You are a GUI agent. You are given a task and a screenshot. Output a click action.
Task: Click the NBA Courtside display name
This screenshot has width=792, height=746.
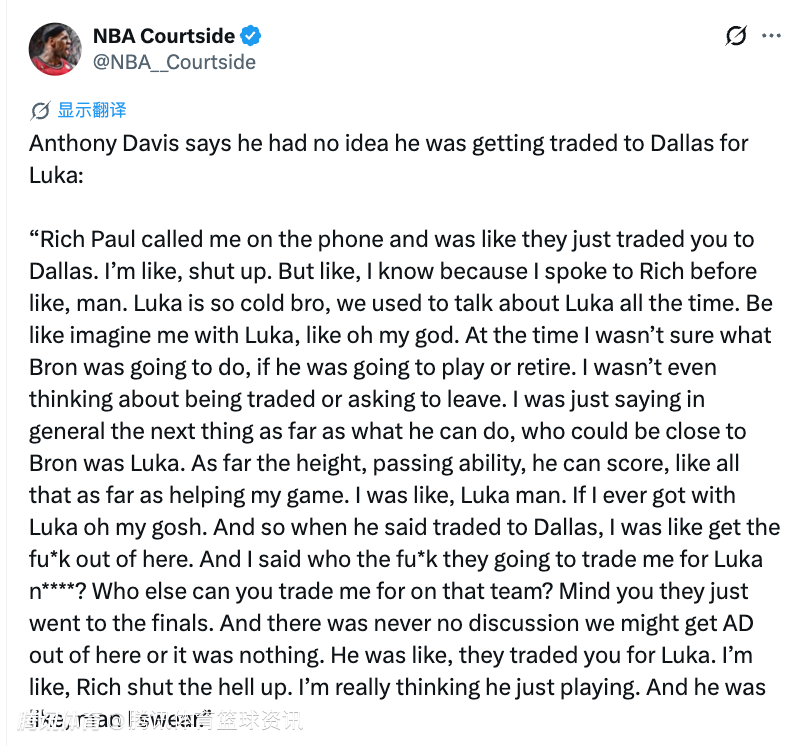pyautogui.click(x=164, y=37)
